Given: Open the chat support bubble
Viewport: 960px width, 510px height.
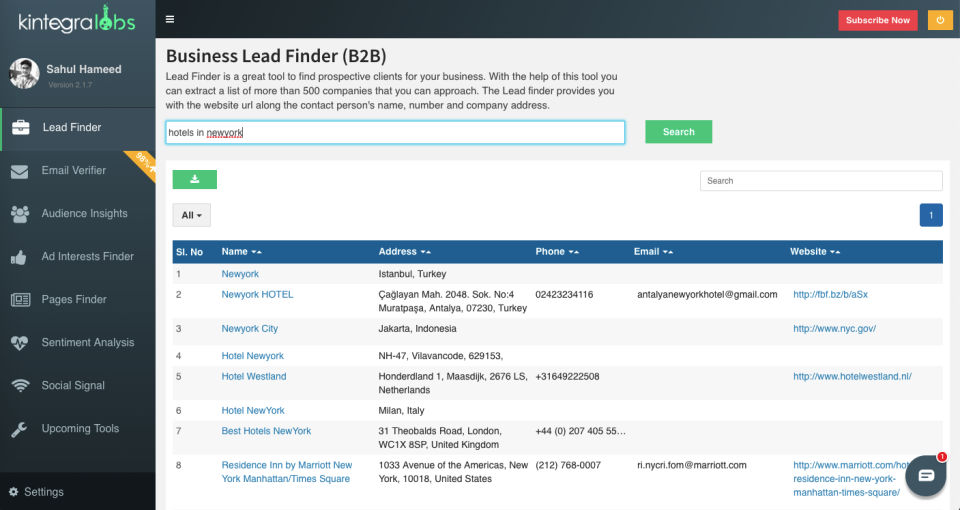Looking at the screenshot, I should coord(926,476).
